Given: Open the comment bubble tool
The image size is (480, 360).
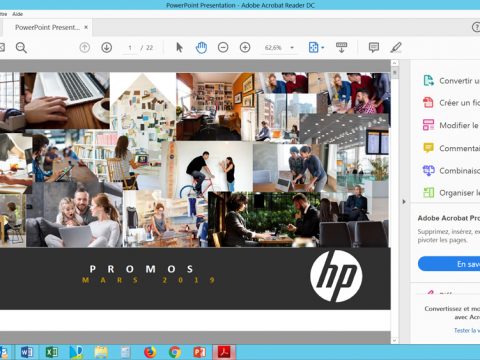Looking at the screenshot, I should 374,47.
